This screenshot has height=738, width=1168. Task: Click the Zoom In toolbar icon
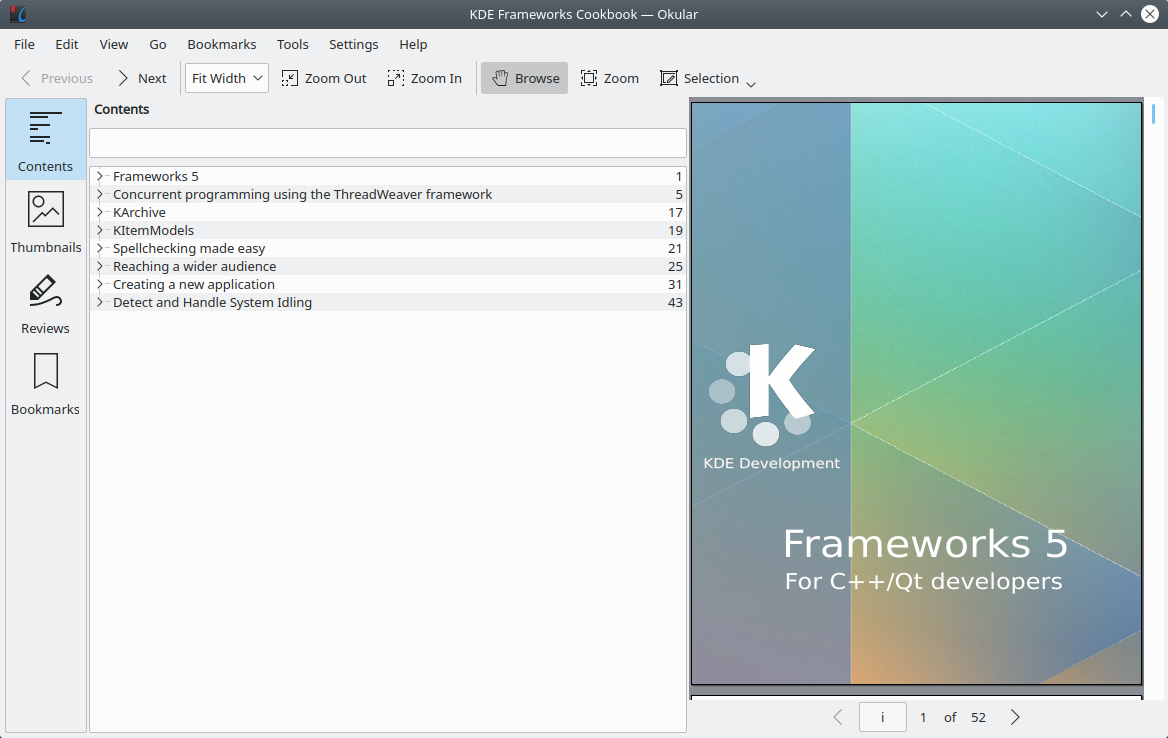[x=396, y=78]
